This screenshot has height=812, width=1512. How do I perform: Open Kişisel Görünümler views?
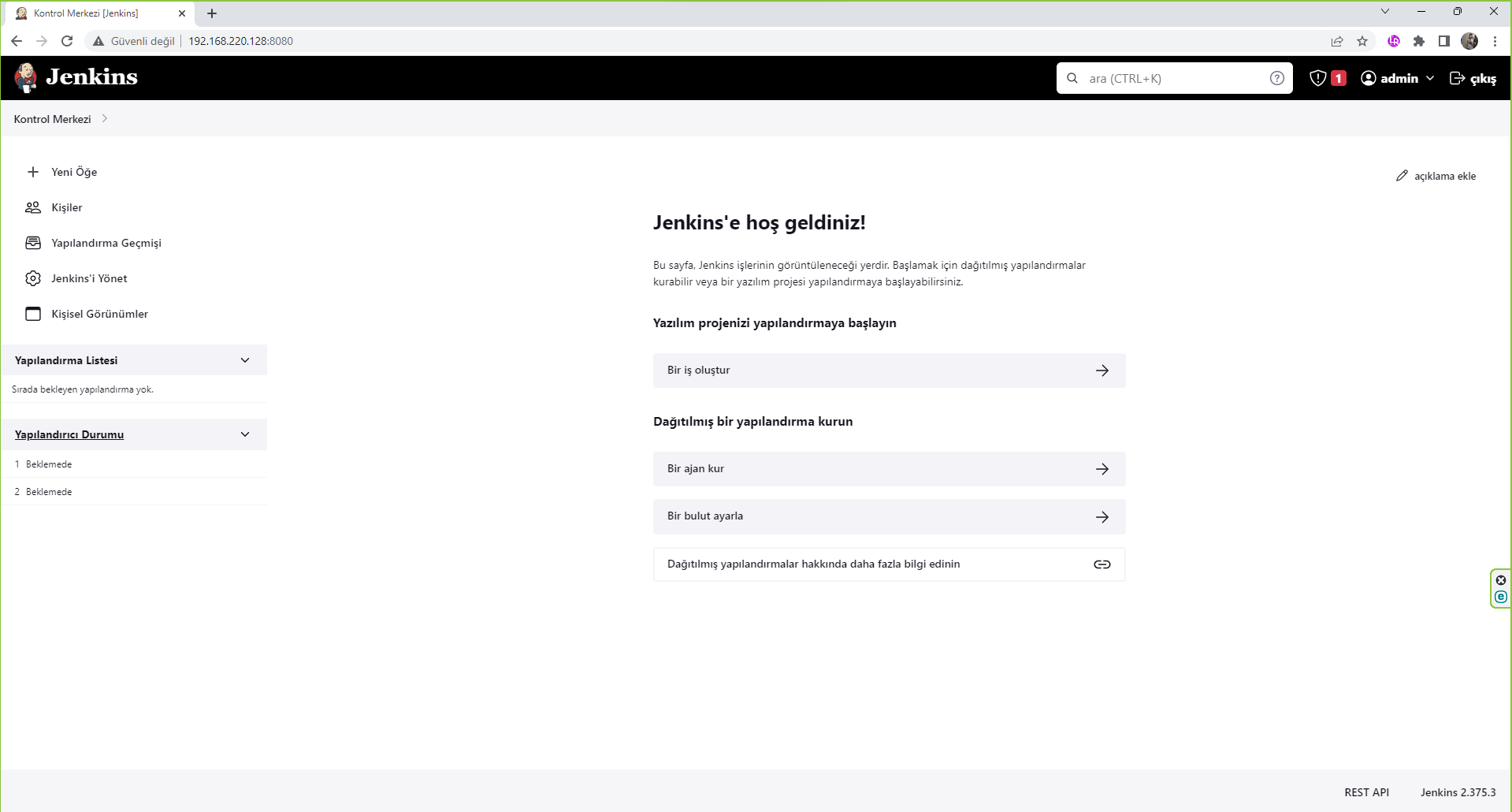coord(99,314)
